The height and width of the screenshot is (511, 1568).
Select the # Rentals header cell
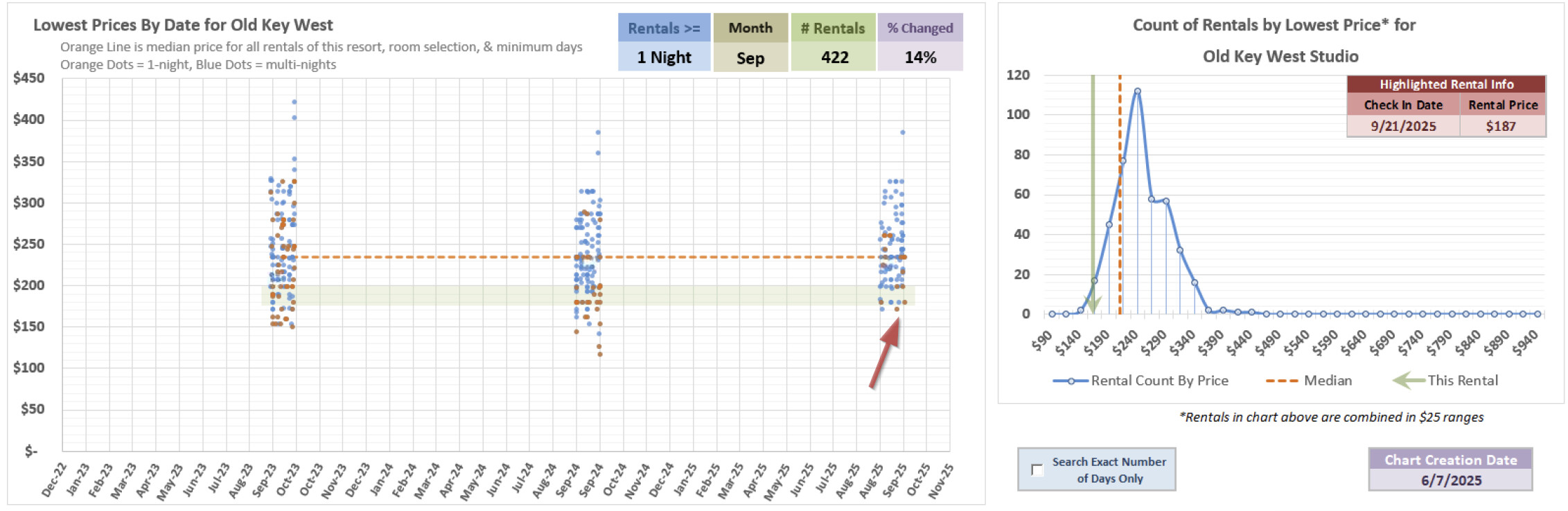(833, 28)
